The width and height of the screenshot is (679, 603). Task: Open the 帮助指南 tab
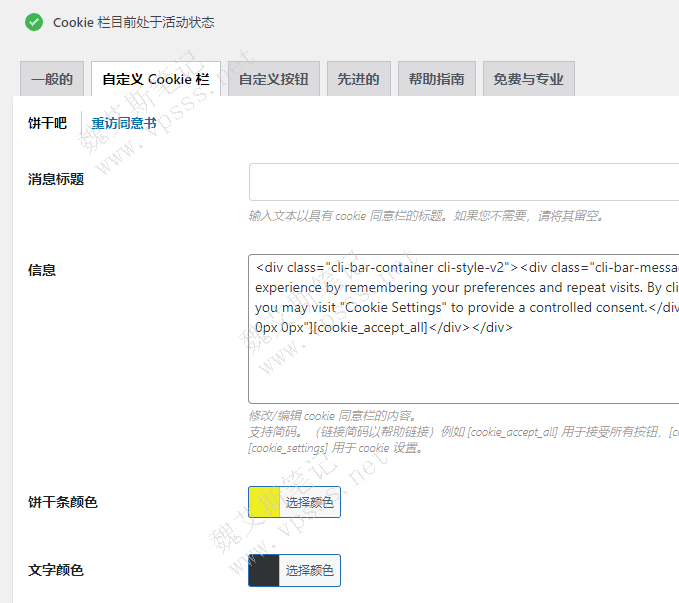(436, 80)
